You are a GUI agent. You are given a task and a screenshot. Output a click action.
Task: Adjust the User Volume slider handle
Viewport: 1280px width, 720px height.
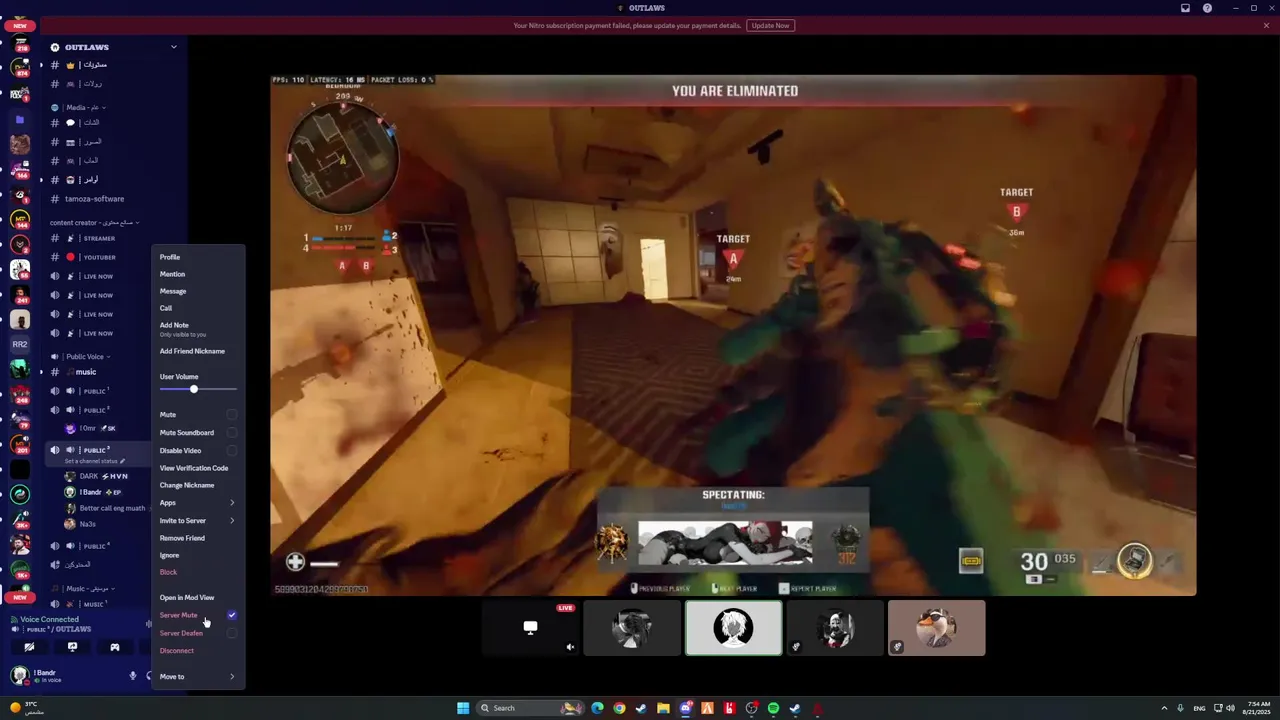pyautogui.click(x=194, y=389)
